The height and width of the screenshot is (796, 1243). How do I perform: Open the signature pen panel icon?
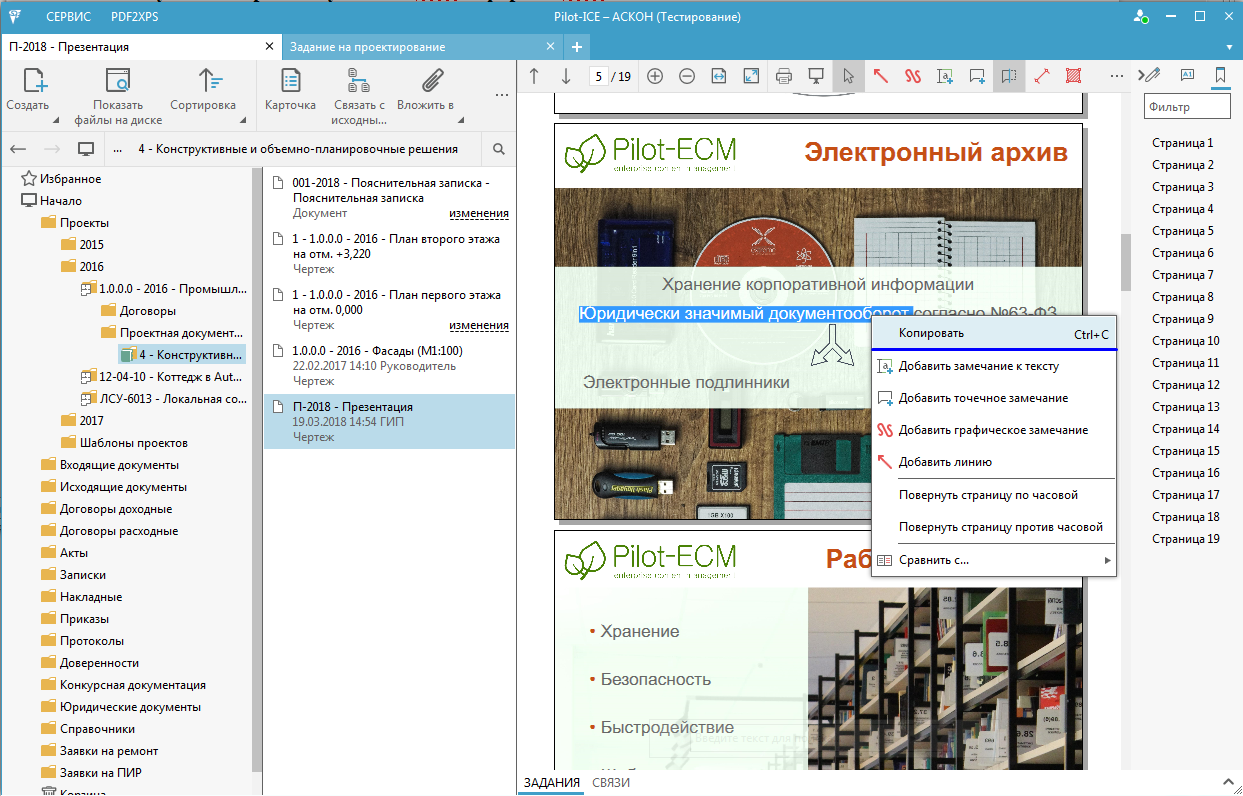click(x=1151, y=75)
